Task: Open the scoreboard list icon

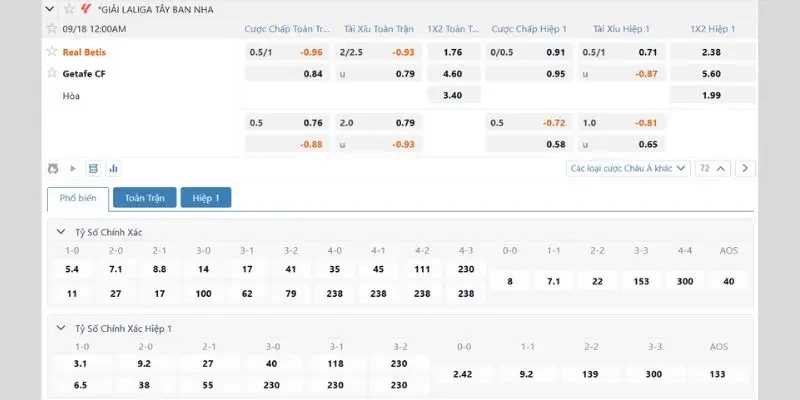Action: (x=93, y=168)
